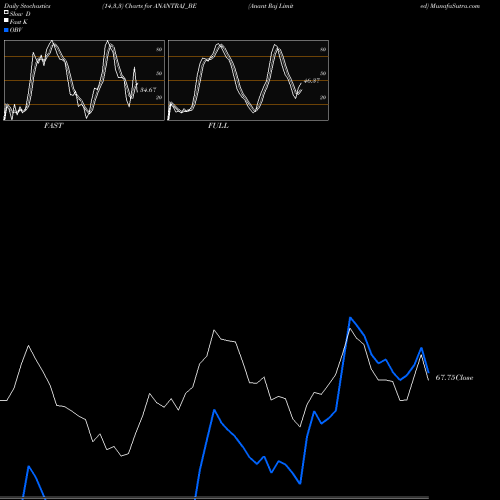The height and width of the screenshot is (500, 500).
Task: Select the 'OBV' legend label
Action: (16, 30)
